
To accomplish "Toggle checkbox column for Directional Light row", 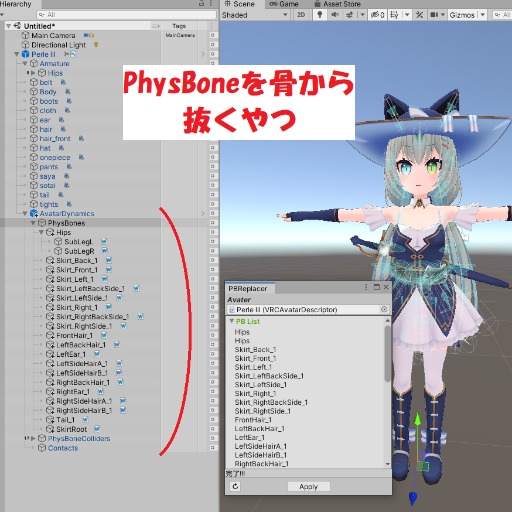I will tap(212, 44).
